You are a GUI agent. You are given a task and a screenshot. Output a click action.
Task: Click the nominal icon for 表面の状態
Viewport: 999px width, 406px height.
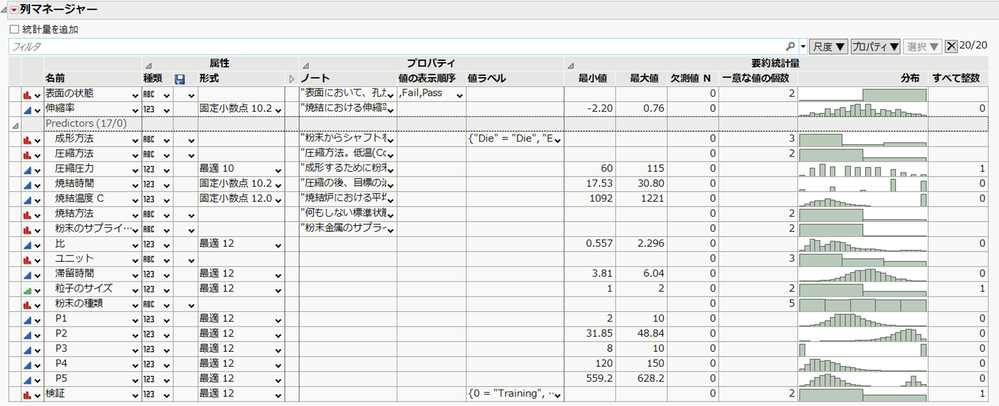pos(27,94)
